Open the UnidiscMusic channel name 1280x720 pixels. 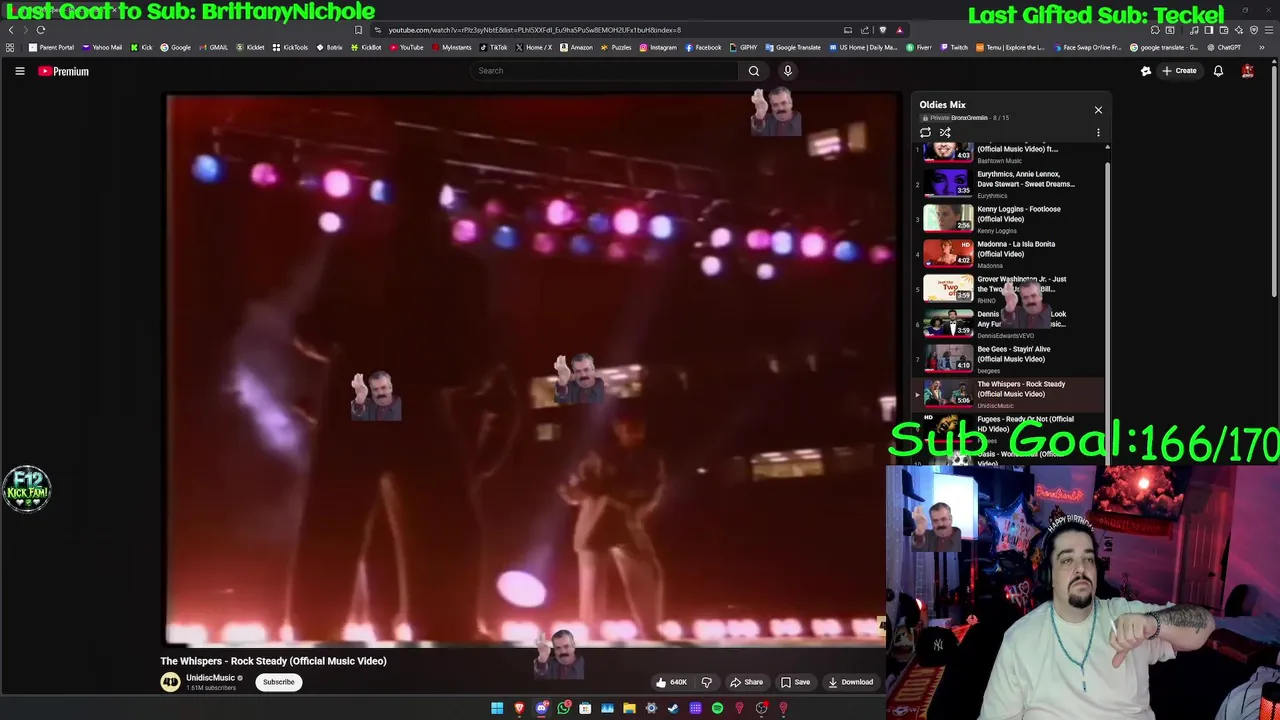click(x=210, y=678)
